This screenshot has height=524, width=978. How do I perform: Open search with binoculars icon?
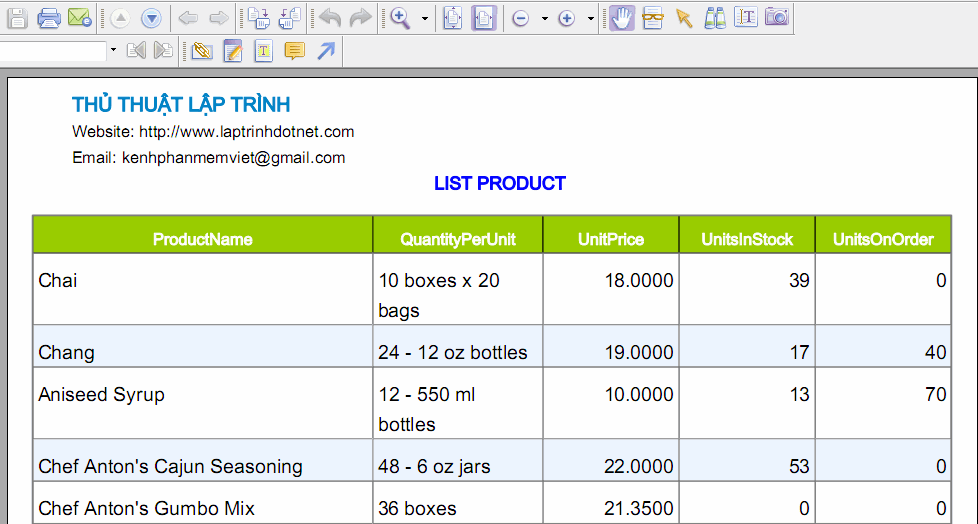[715, 18]
